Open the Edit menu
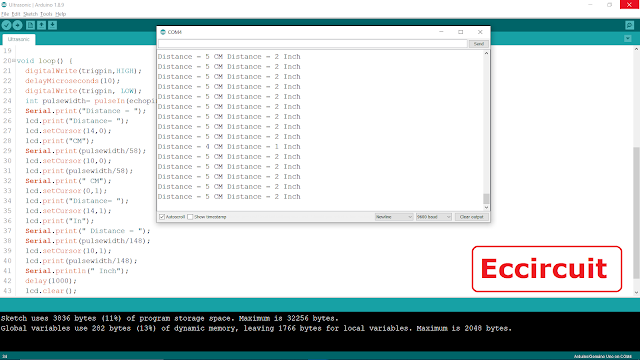The height and width of the screenshot is (360, 640). pyautogui.click(x=16, y=14)
